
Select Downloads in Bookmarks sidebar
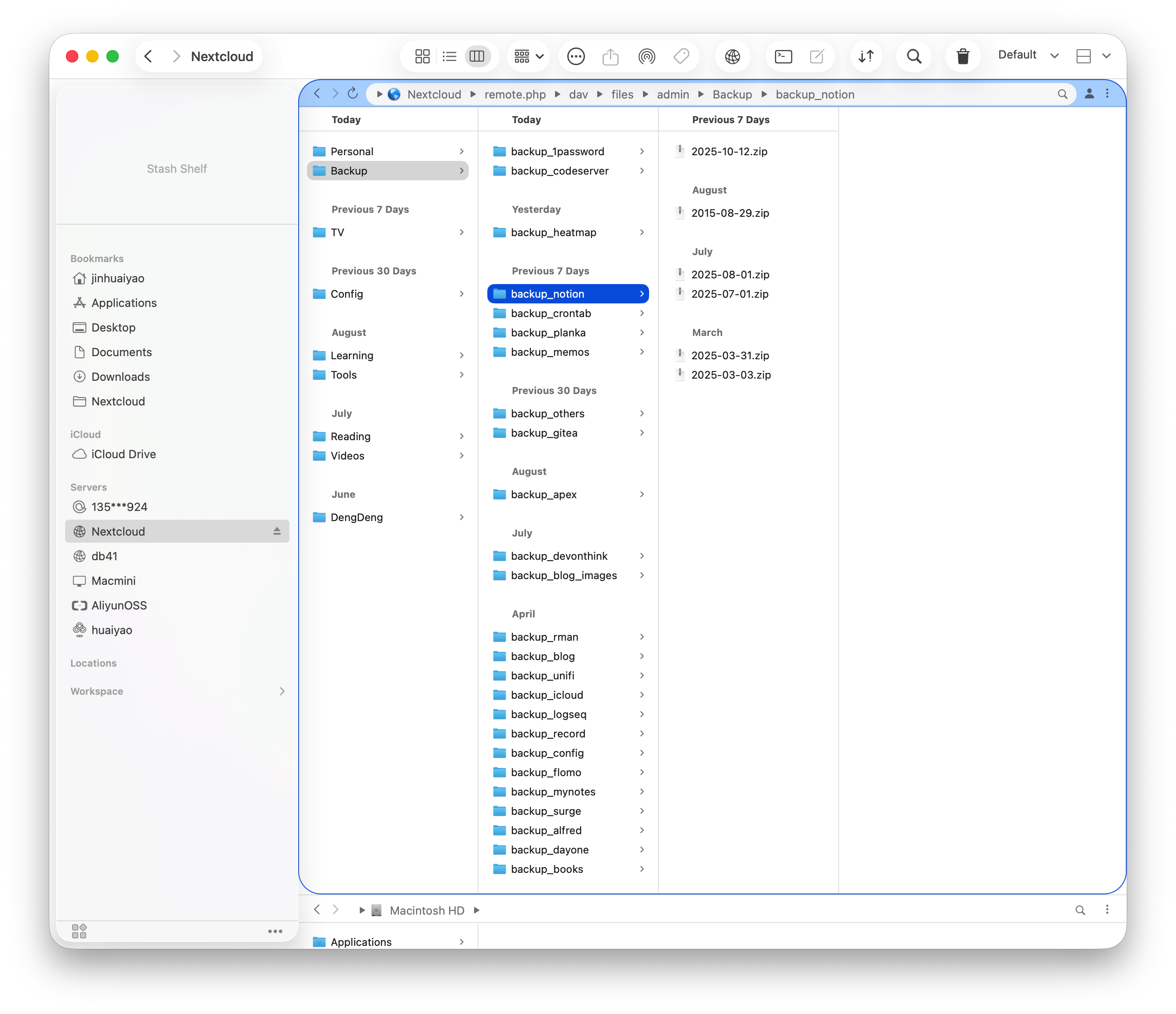tap(121, 377)
